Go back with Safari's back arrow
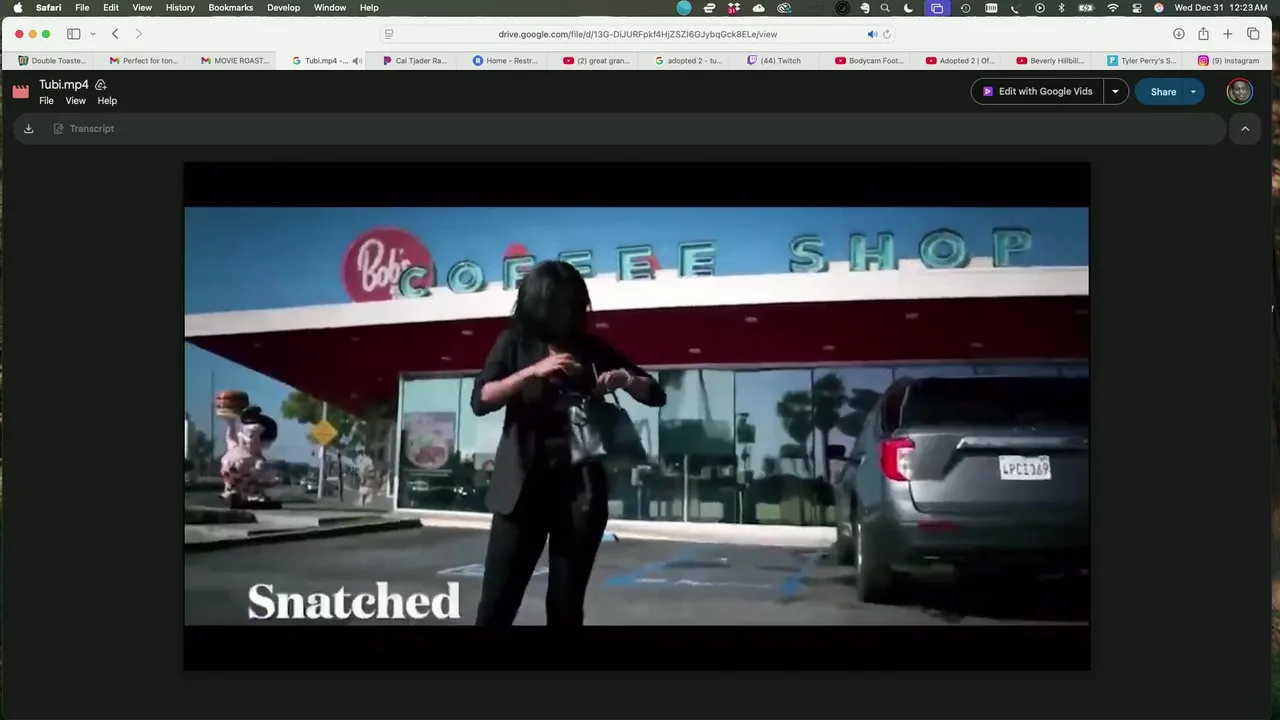 tap(115, 34)
